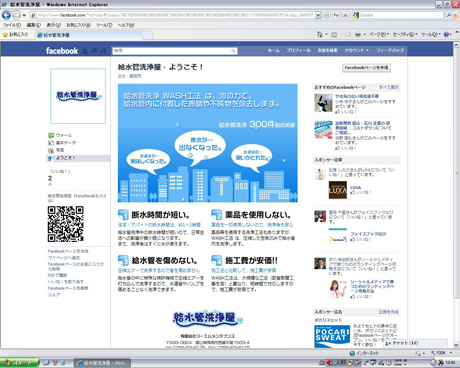Click the お気に入り favorites star button

[x=15, y=34]
